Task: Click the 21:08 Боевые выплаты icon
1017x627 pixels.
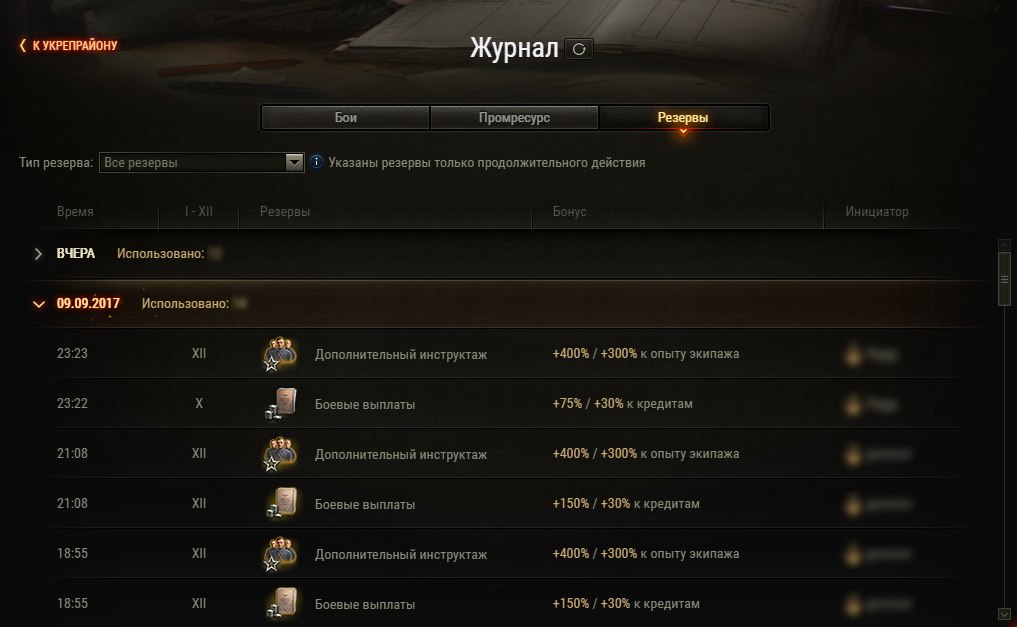Action: pyautogui.click(x=281, y=504)
